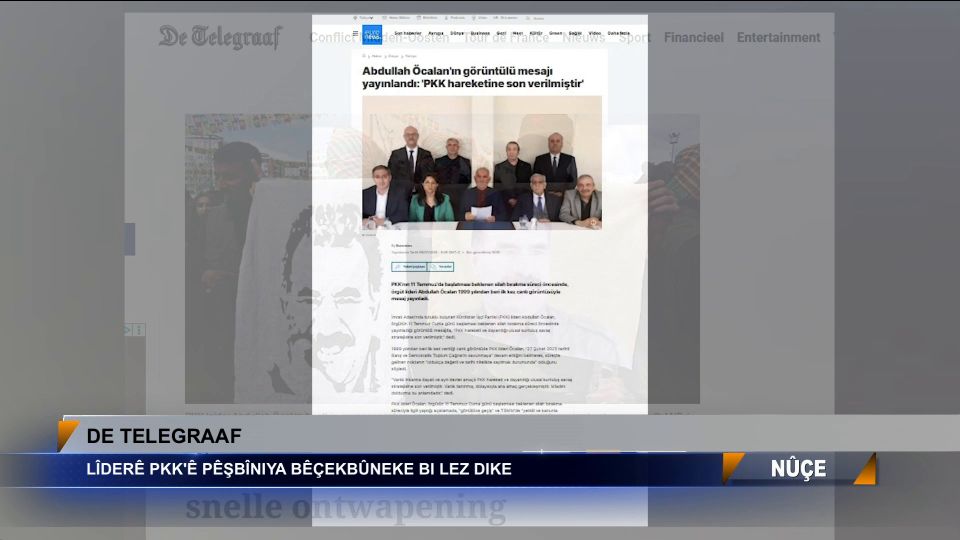Click the Yorumlar comments button
The width and height of the screenshot is (960, 540).
coord(440,267)
